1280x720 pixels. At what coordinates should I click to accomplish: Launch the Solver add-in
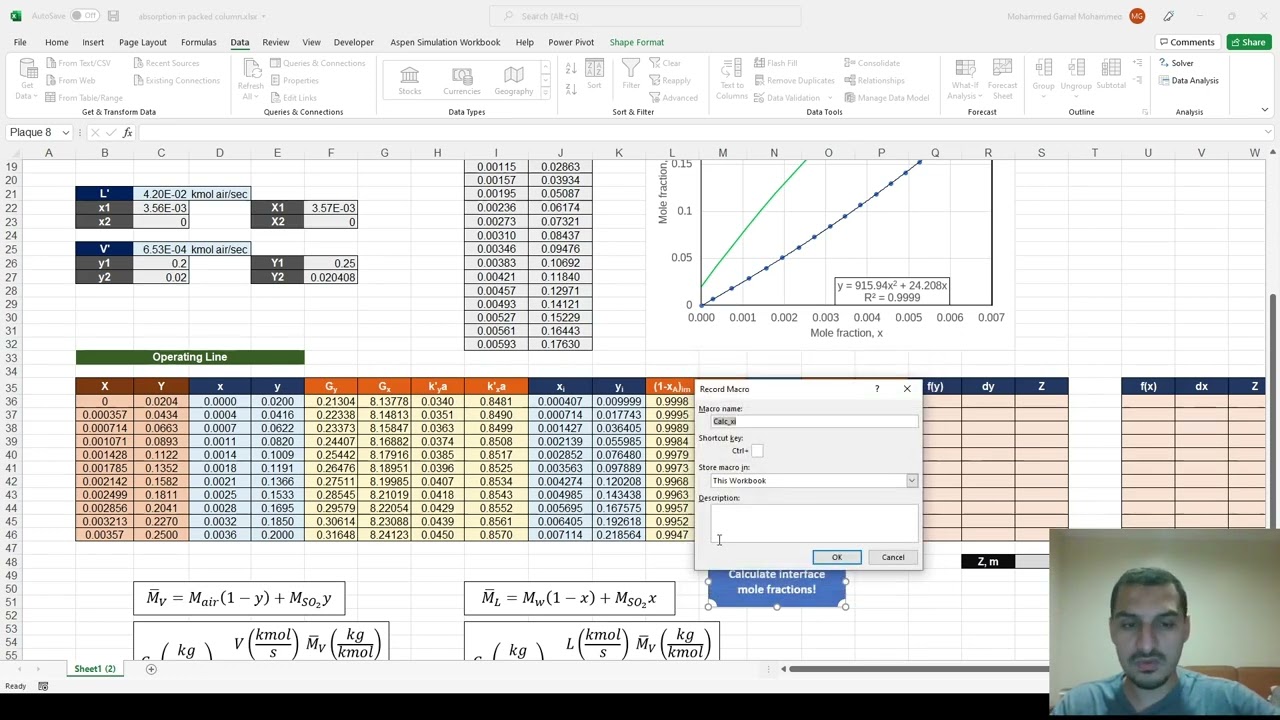tap(1176, 63)
